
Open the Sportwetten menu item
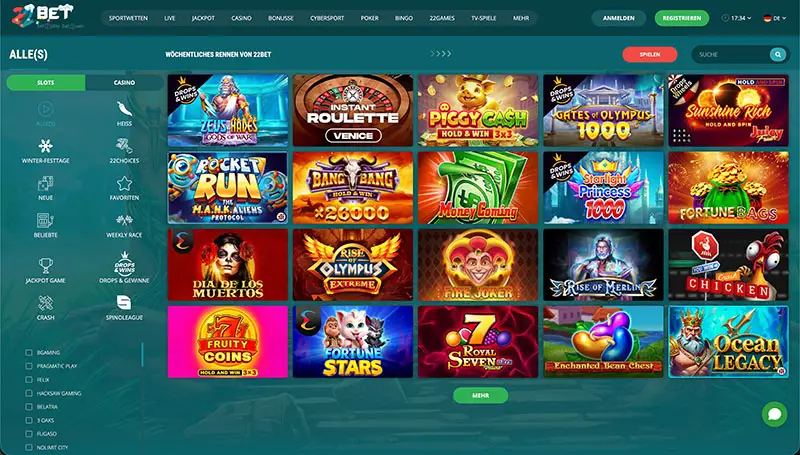(128, 18)
